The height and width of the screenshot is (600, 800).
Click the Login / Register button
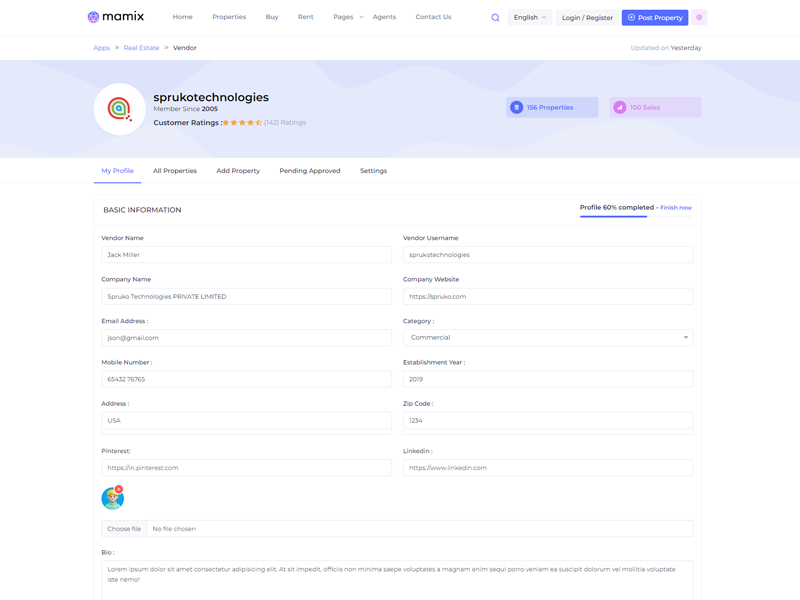tap(587, 18)
